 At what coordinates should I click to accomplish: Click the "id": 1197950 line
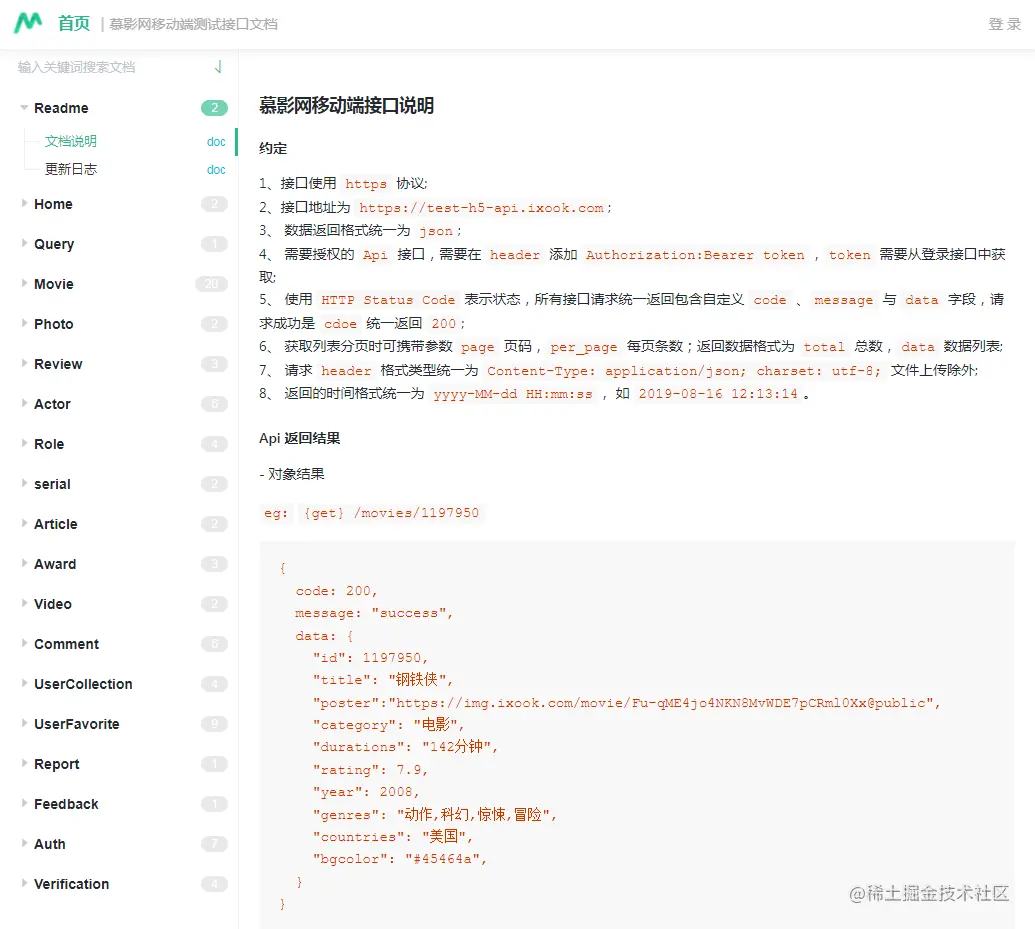(x=370, y=658)
